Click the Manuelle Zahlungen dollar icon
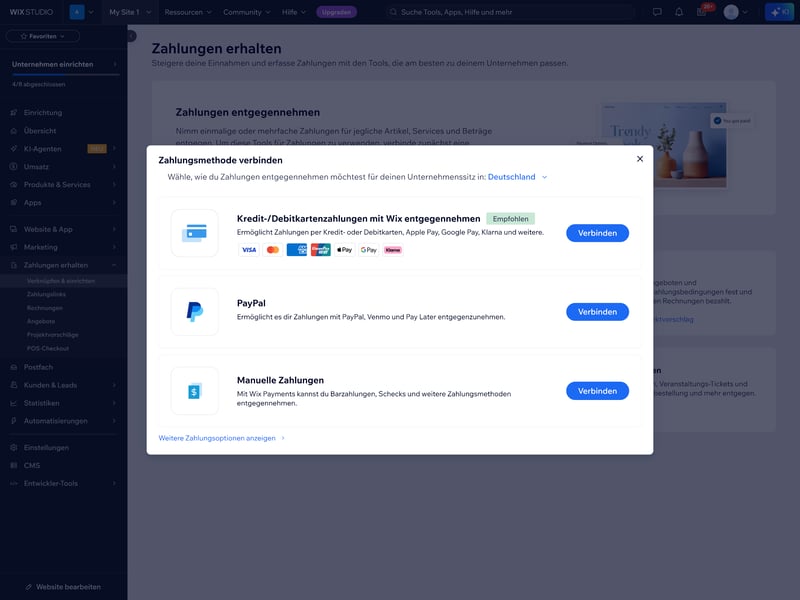 pyautogui.click(x=194, y=391)
